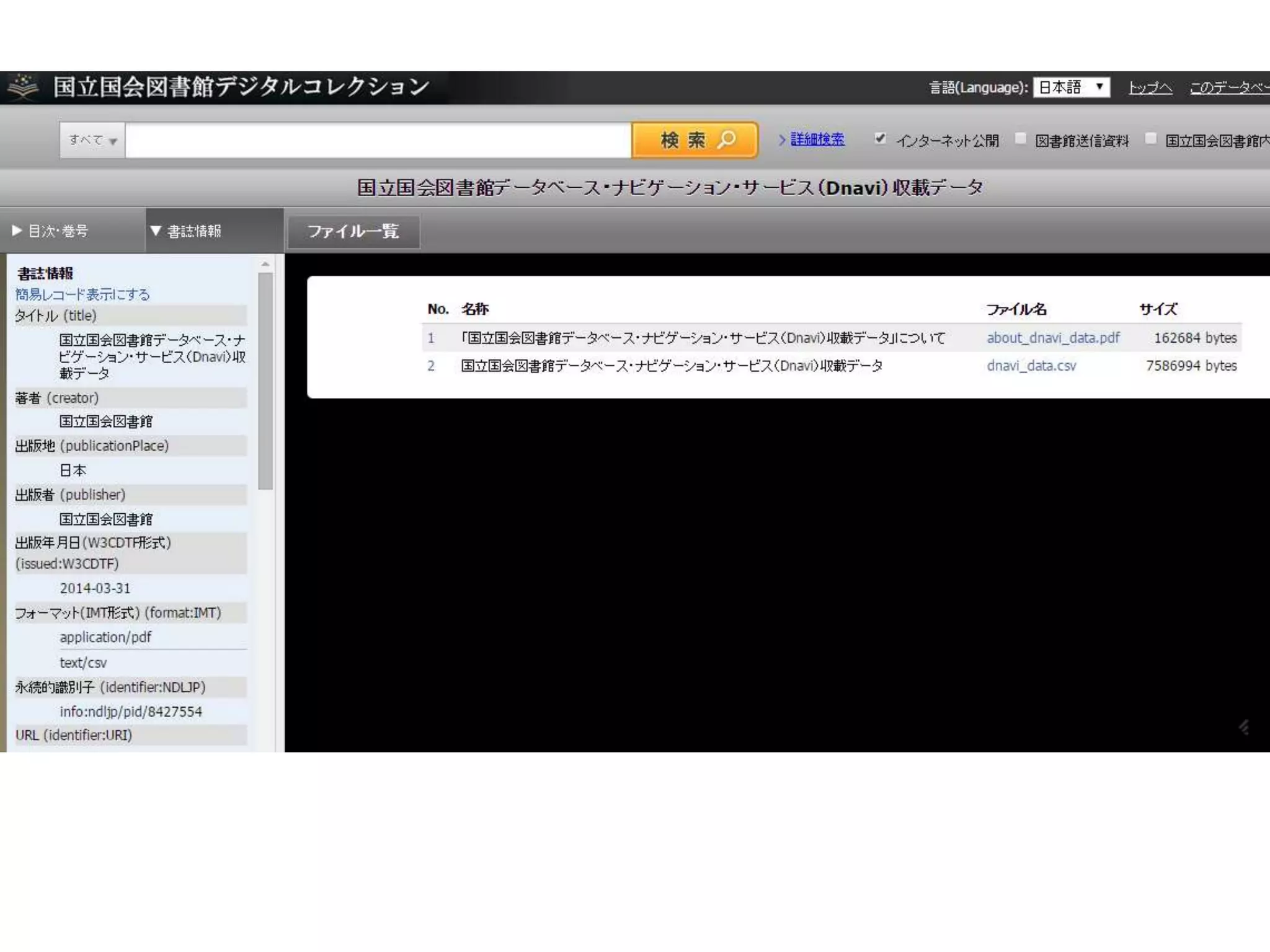Viewport: 1270px width, 952px height.
Task: Download the dnavi_data.csv file
Action: coord(1031,366)
